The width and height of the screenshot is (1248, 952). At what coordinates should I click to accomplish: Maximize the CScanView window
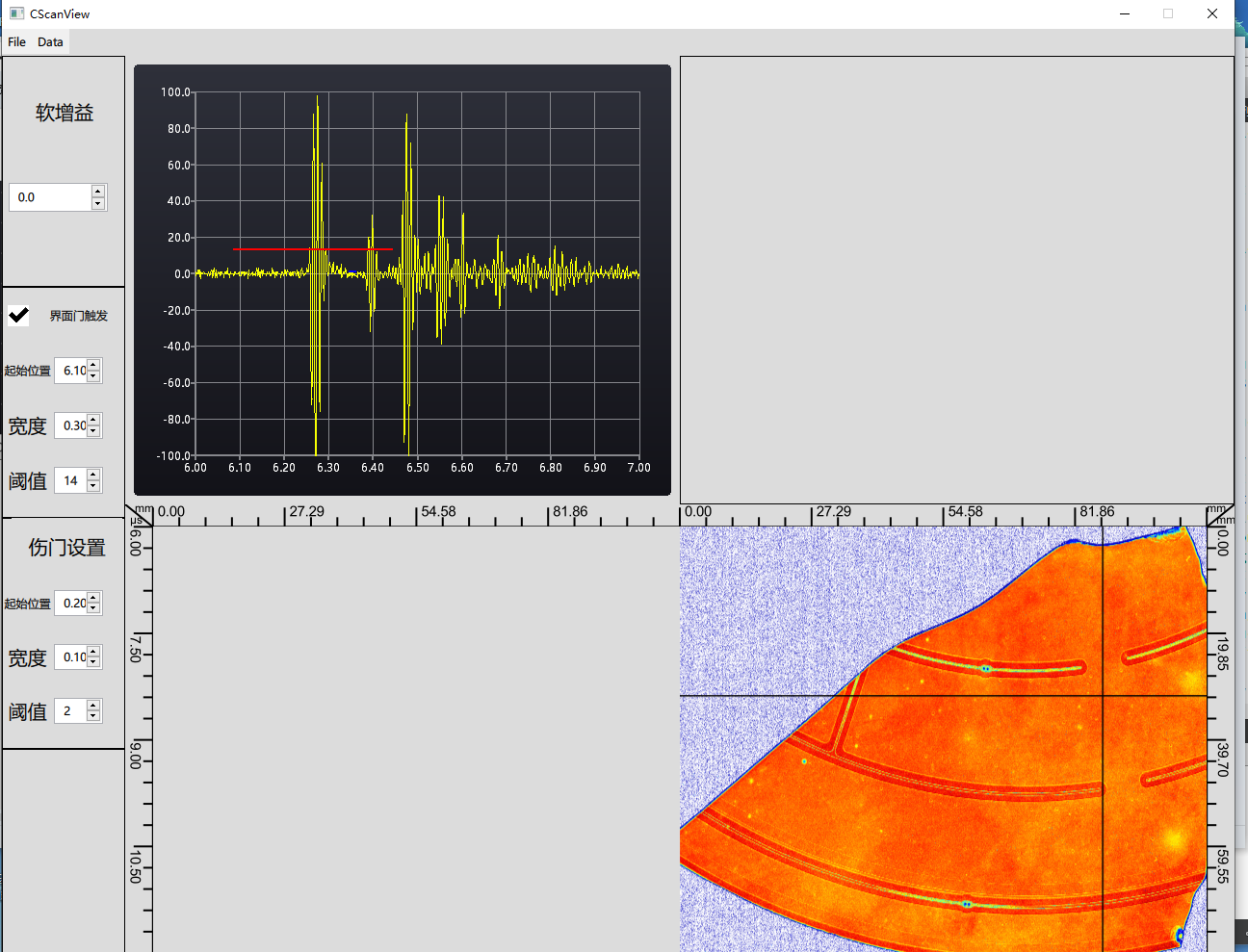point(1168,13)
